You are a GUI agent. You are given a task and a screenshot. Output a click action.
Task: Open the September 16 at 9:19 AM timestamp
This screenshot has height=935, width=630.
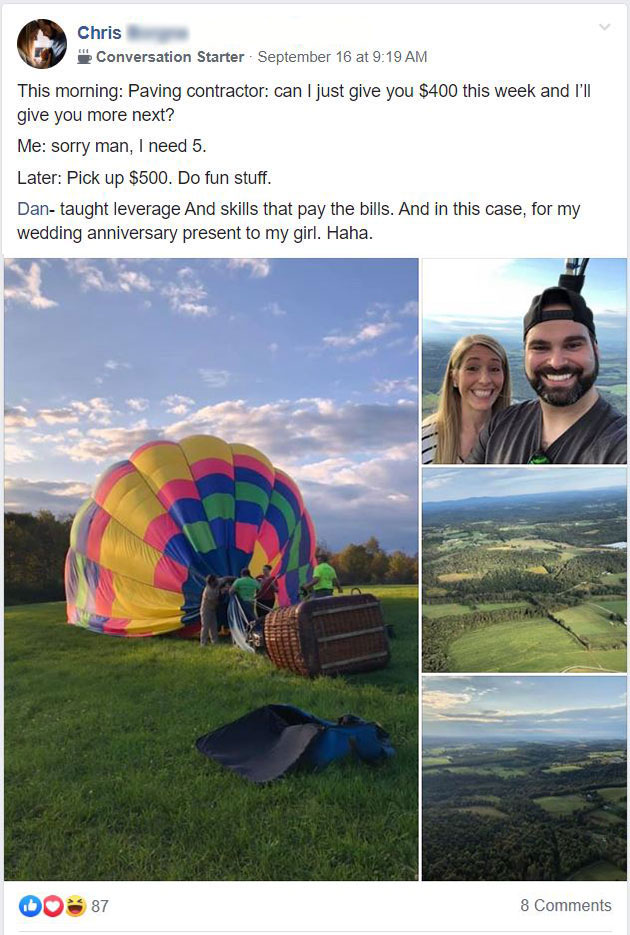[342, 57]
